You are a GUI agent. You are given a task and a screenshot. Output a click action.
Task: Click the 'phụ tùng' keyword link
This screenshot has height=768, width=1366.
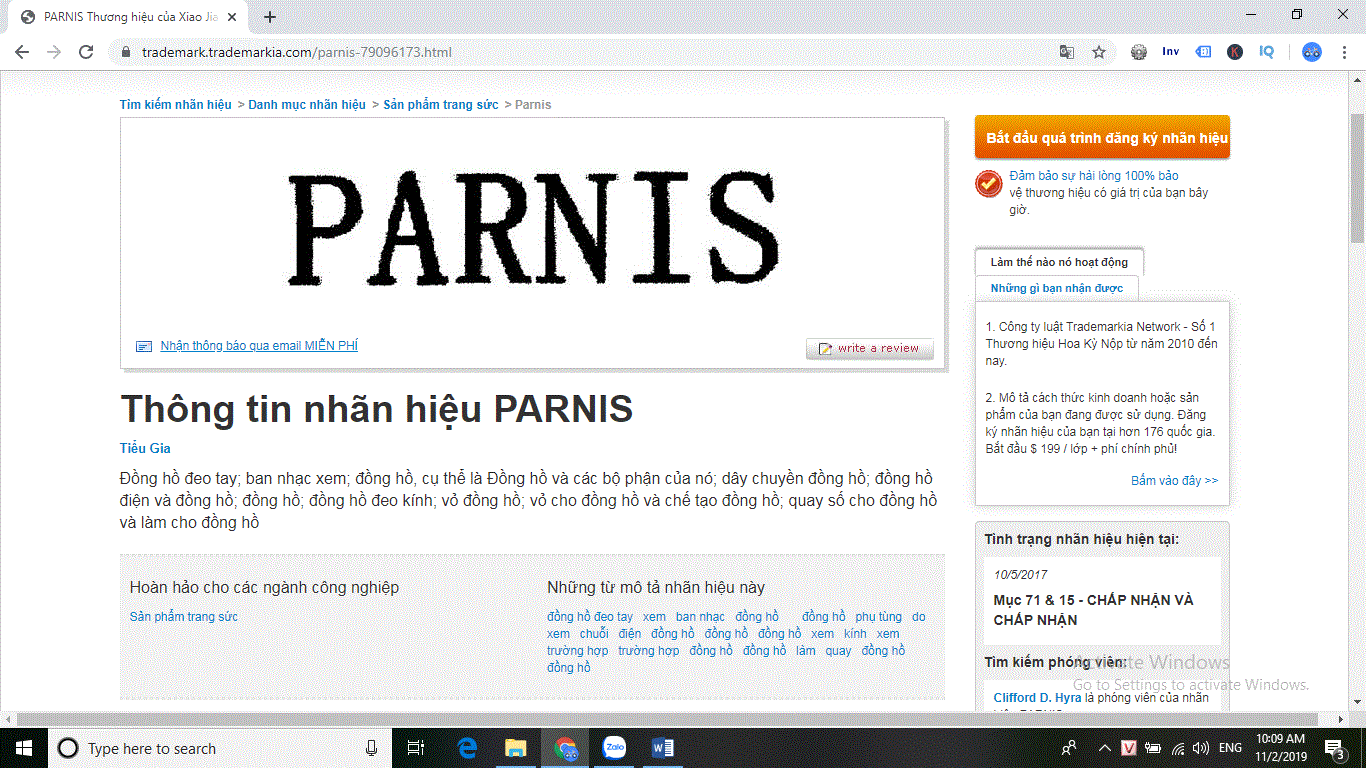[x=879, y=617]
